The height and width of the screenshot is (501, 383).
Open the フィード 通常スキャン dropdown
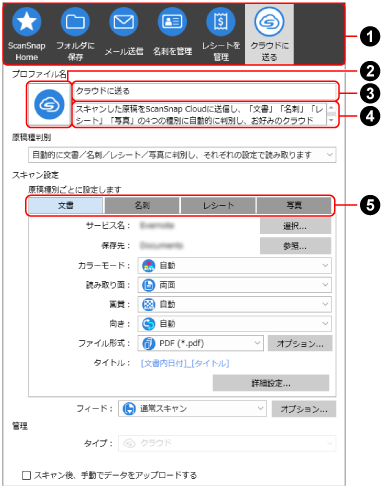(192, 409)
